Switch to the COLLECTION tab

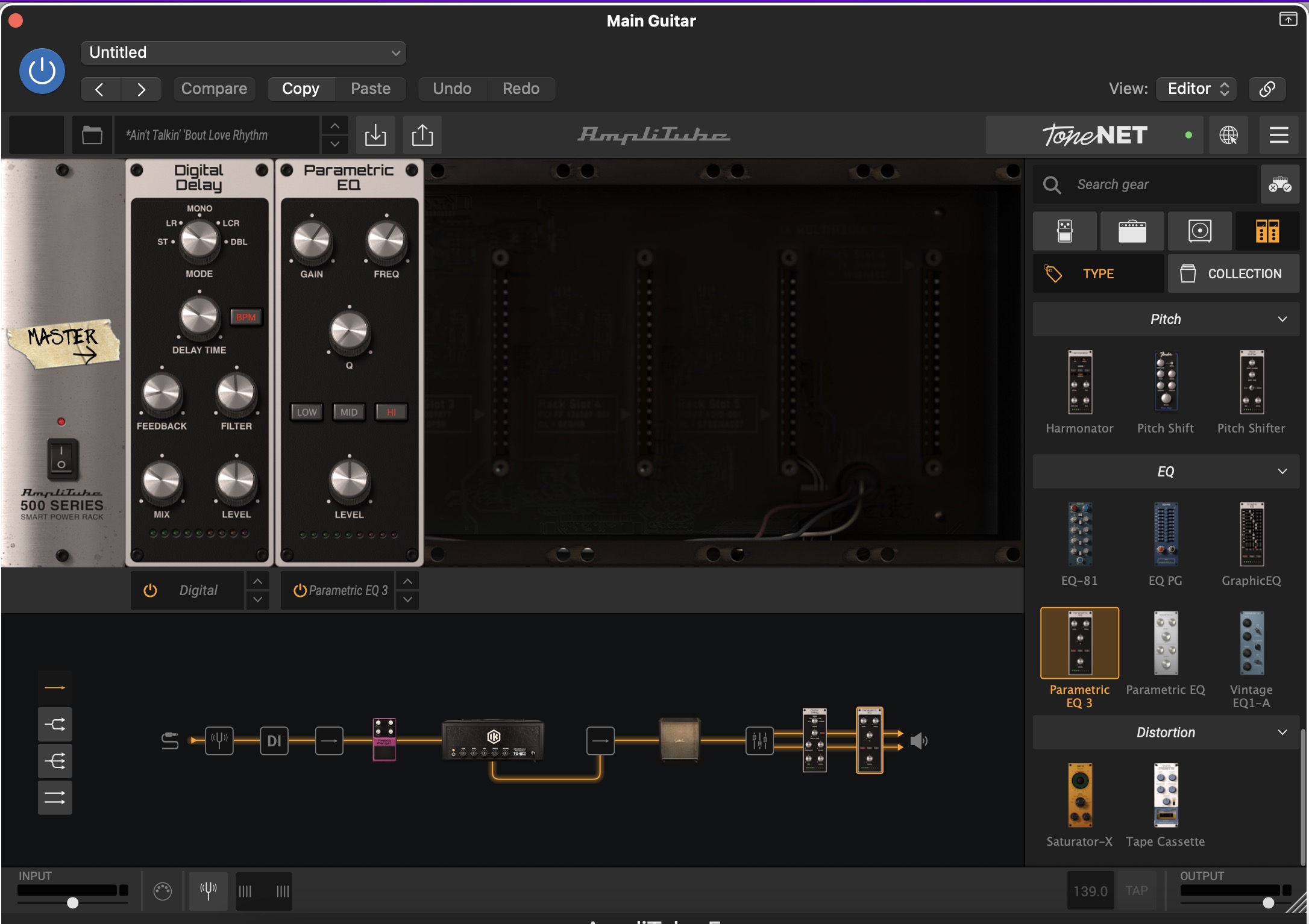coord(1234,273)
